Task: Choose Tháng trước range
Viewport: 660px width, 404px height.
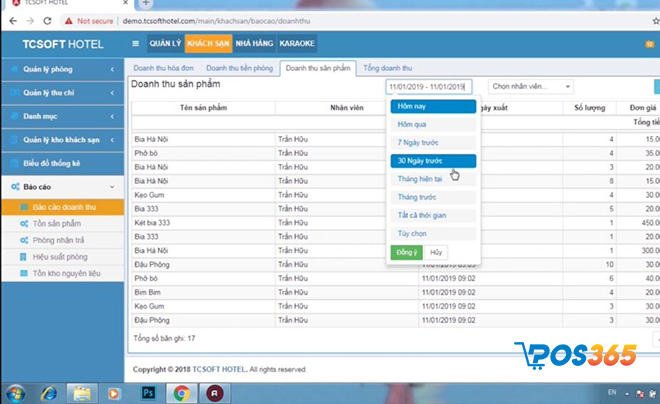Action: click(x=433, y=197)
